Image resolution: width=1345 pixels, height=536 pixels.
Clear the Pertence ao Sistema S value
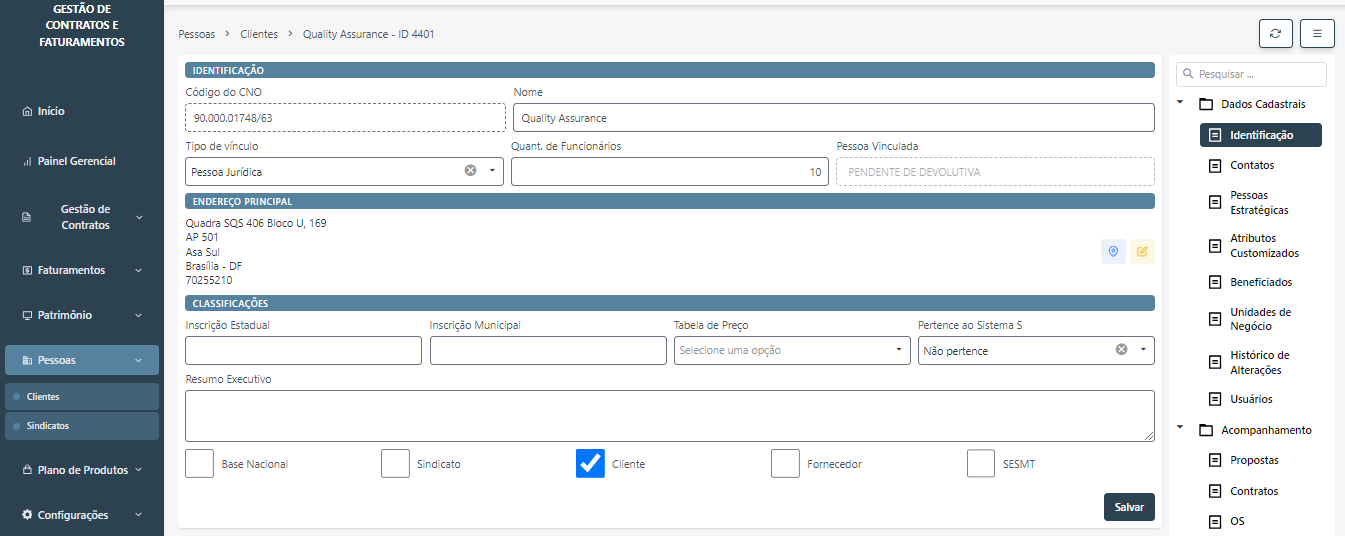click(x=1121, y=350)
